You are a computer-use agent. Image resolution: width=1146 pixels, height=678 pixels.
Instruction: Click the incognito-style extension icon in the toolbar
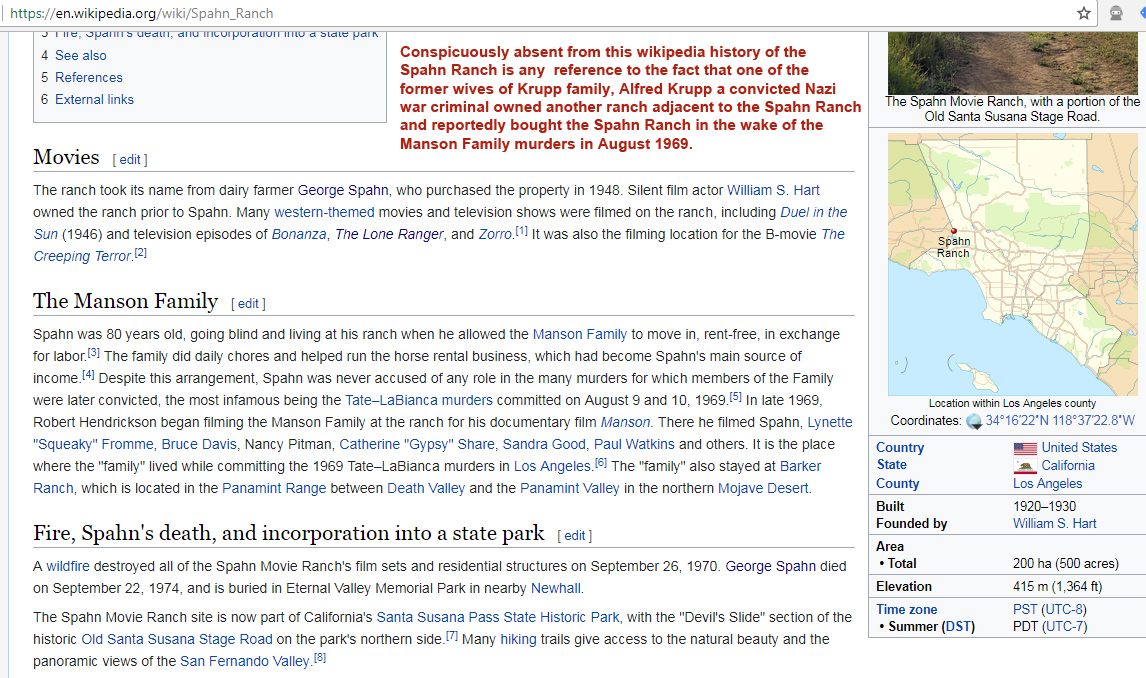point(1115,13)
